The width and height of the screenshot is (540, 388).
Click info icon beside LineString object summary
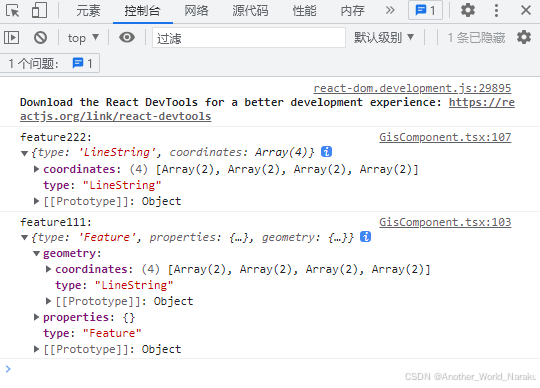(326, 151)
